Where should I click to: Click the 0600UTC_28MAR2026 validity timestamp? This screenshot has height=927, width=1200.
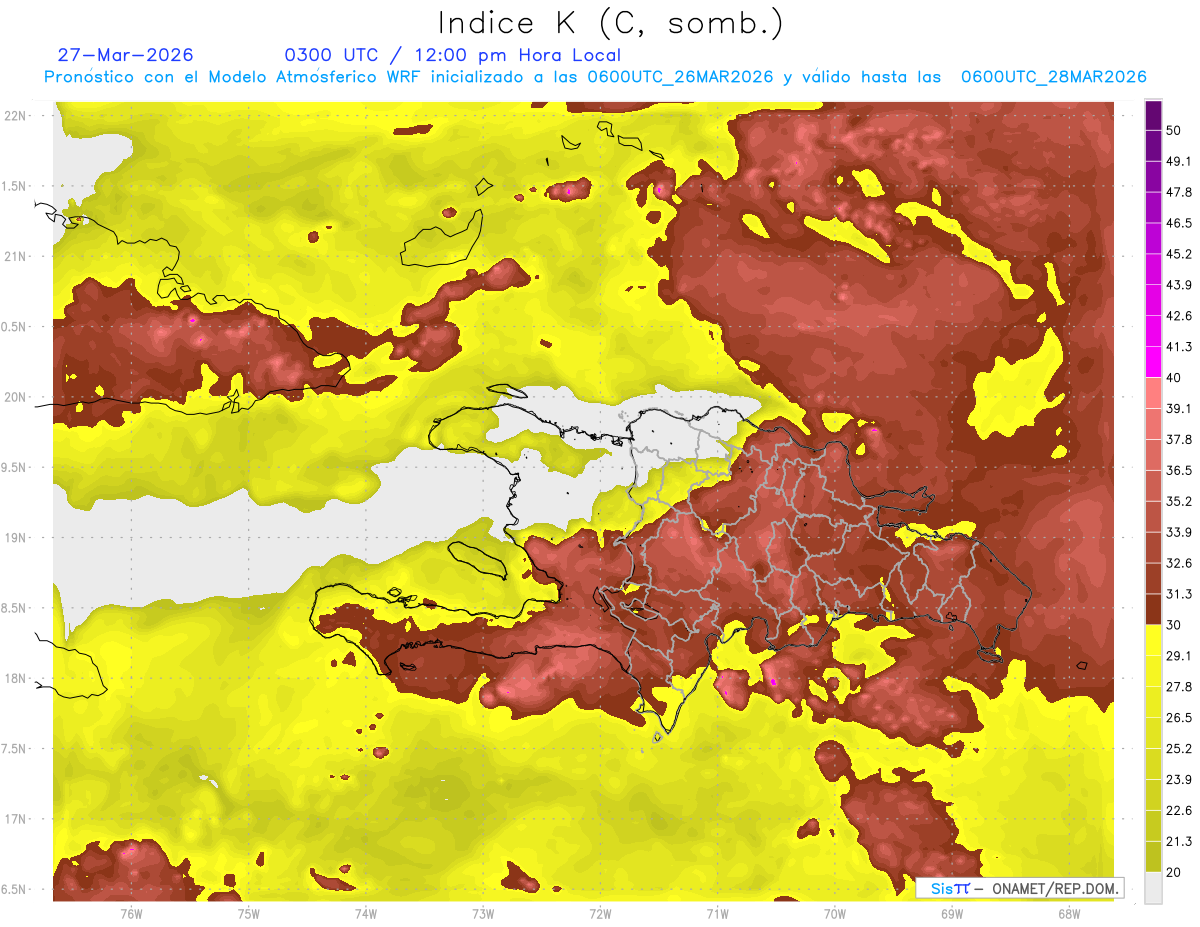[1053, 77]
